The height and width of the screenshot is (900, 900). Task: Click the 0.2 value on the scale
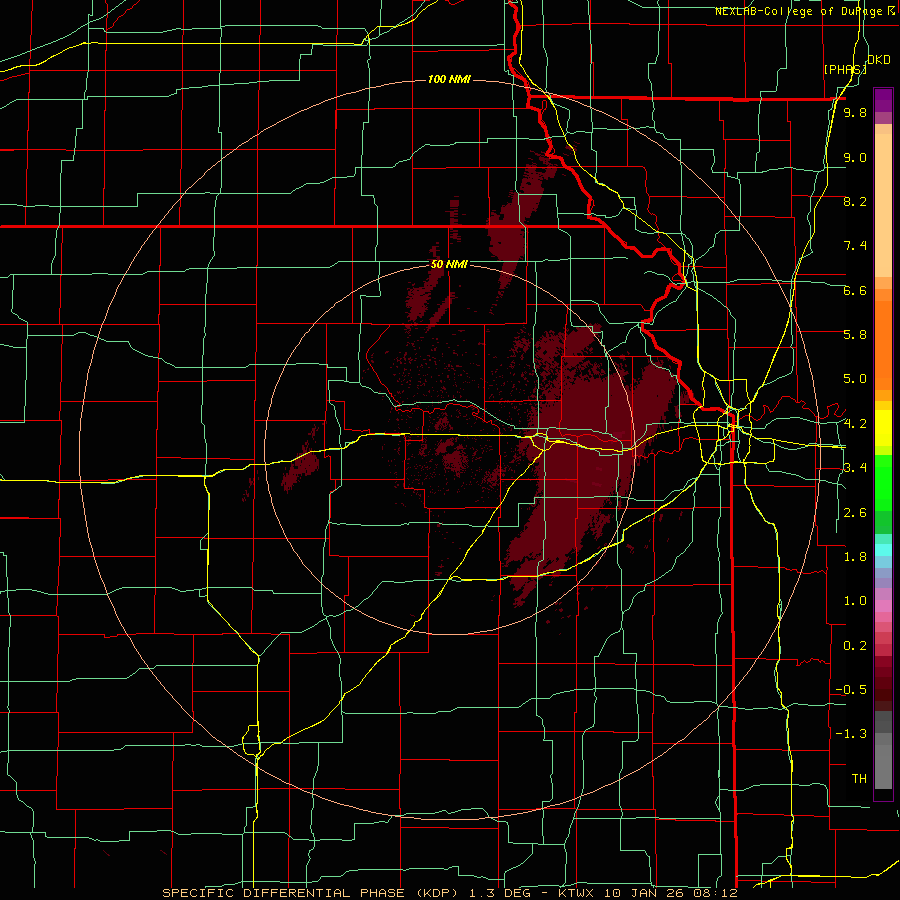point(855,646)
